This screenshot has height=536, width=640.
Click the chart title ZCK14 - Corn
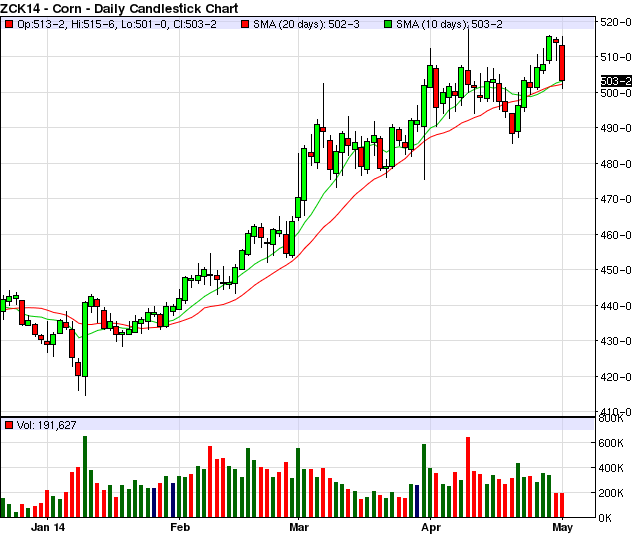[x=119, y=8]
